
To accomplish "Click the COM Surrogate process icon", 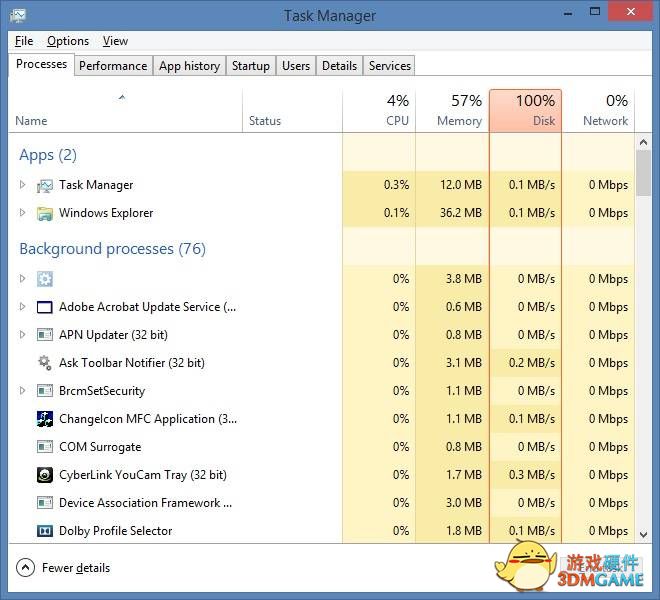I will 45,446.
